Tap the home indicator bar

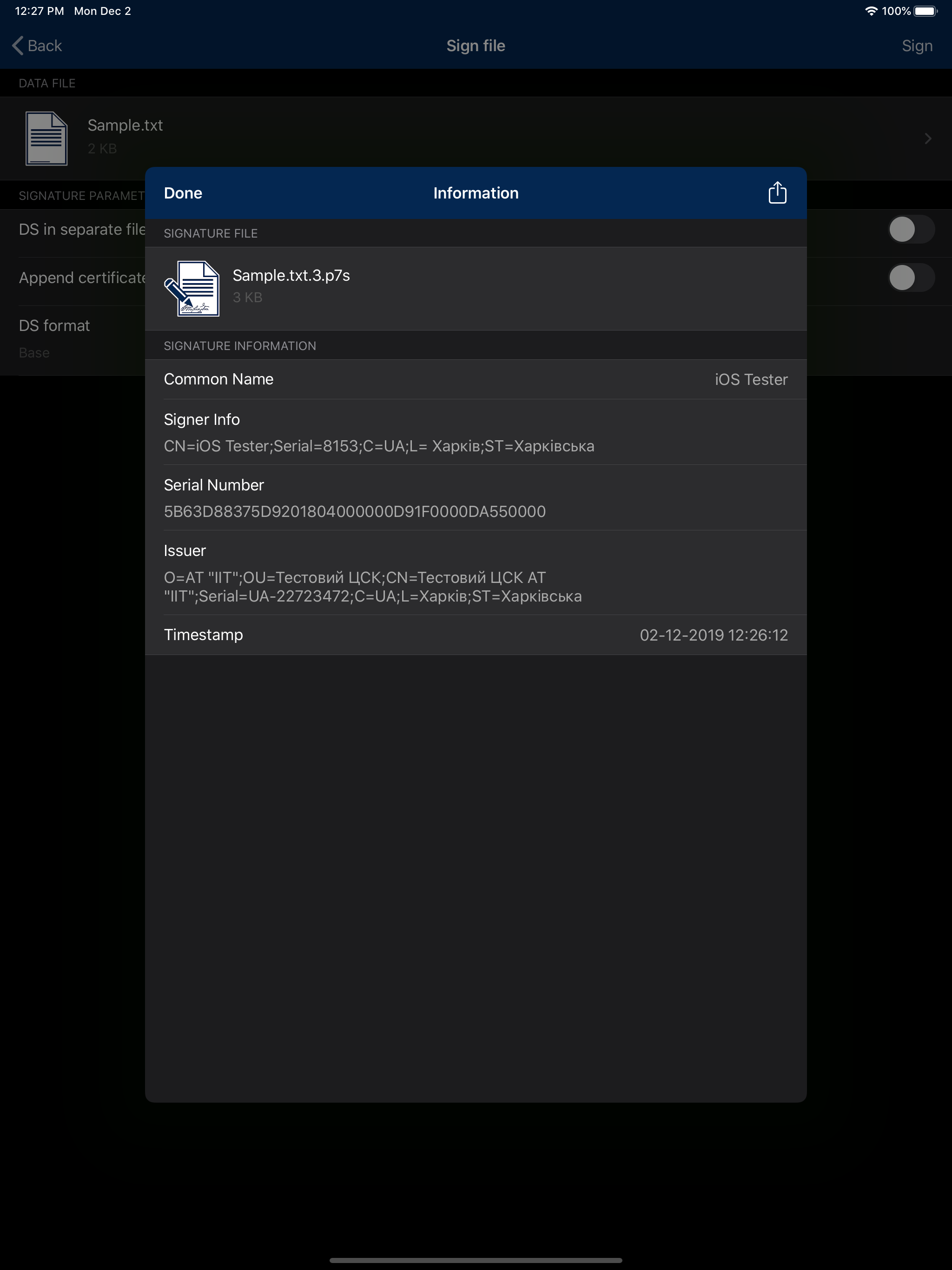(x=476, y=1260)
